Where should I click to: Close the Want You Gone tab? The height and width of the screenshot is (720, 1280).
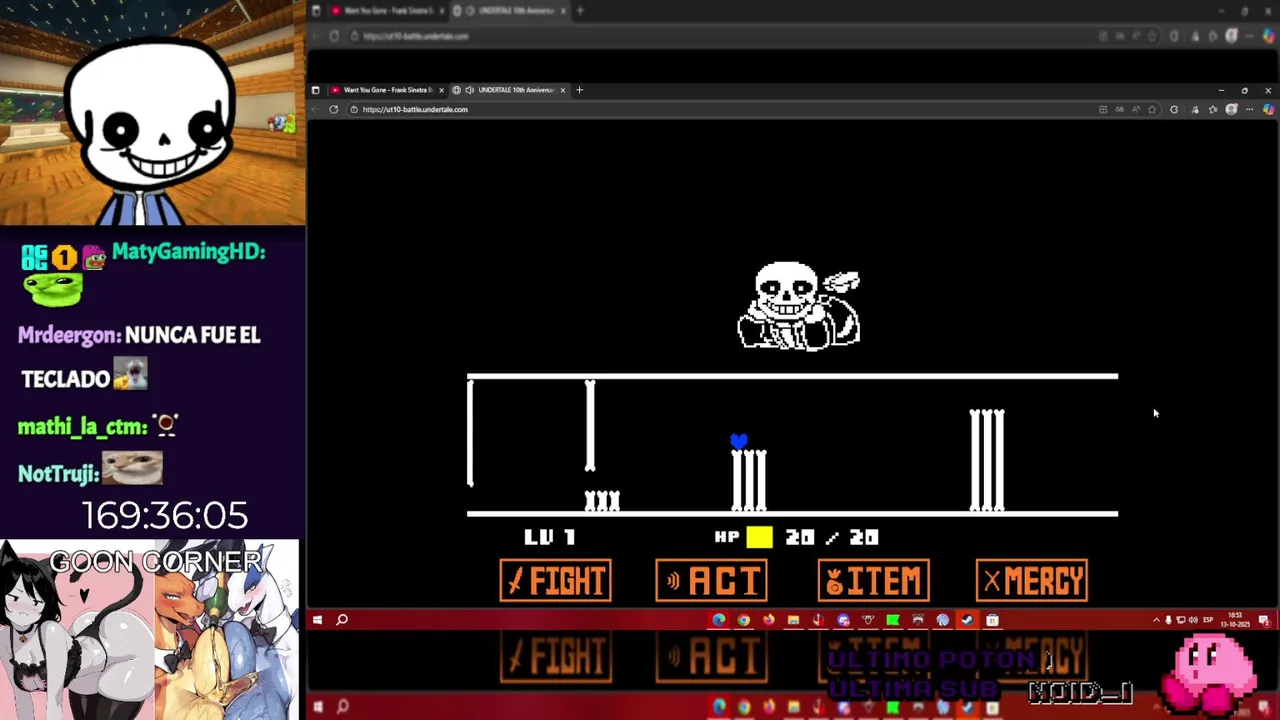tap(441, 90)
